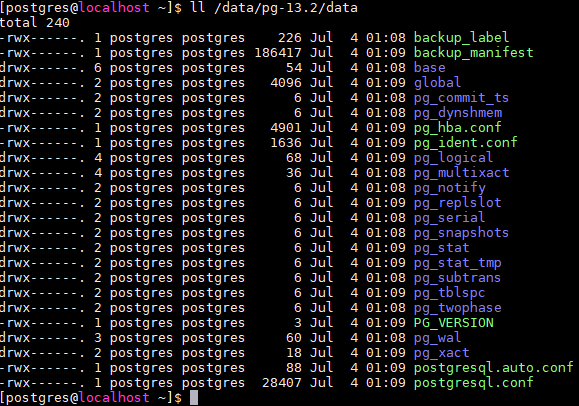Image resolution: width=579 pixels, height=406 pixels.
Task: Click the pg_wal directory name
Action: pyautogui.click(x=437, y=338)
